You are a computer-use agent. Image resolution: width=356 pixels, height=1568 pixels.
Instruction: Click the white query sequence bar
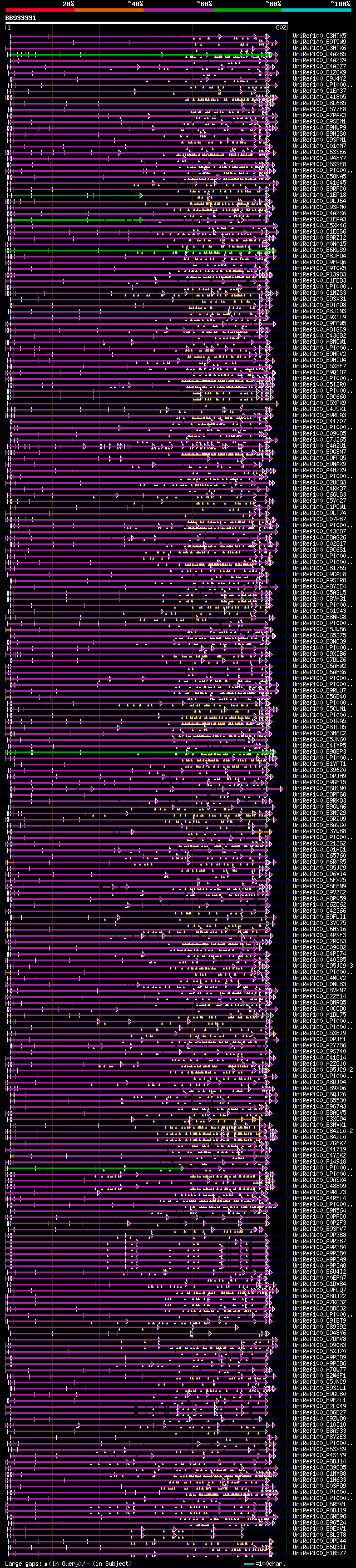[147, 23]
